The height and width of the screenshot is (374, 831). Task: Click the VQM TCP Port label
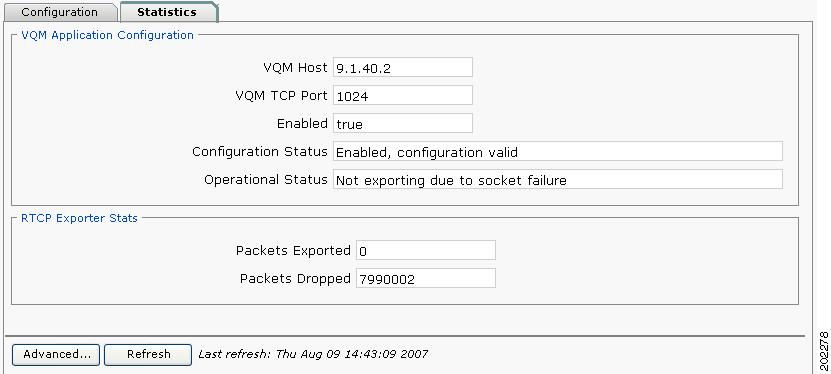pos(281,95)
